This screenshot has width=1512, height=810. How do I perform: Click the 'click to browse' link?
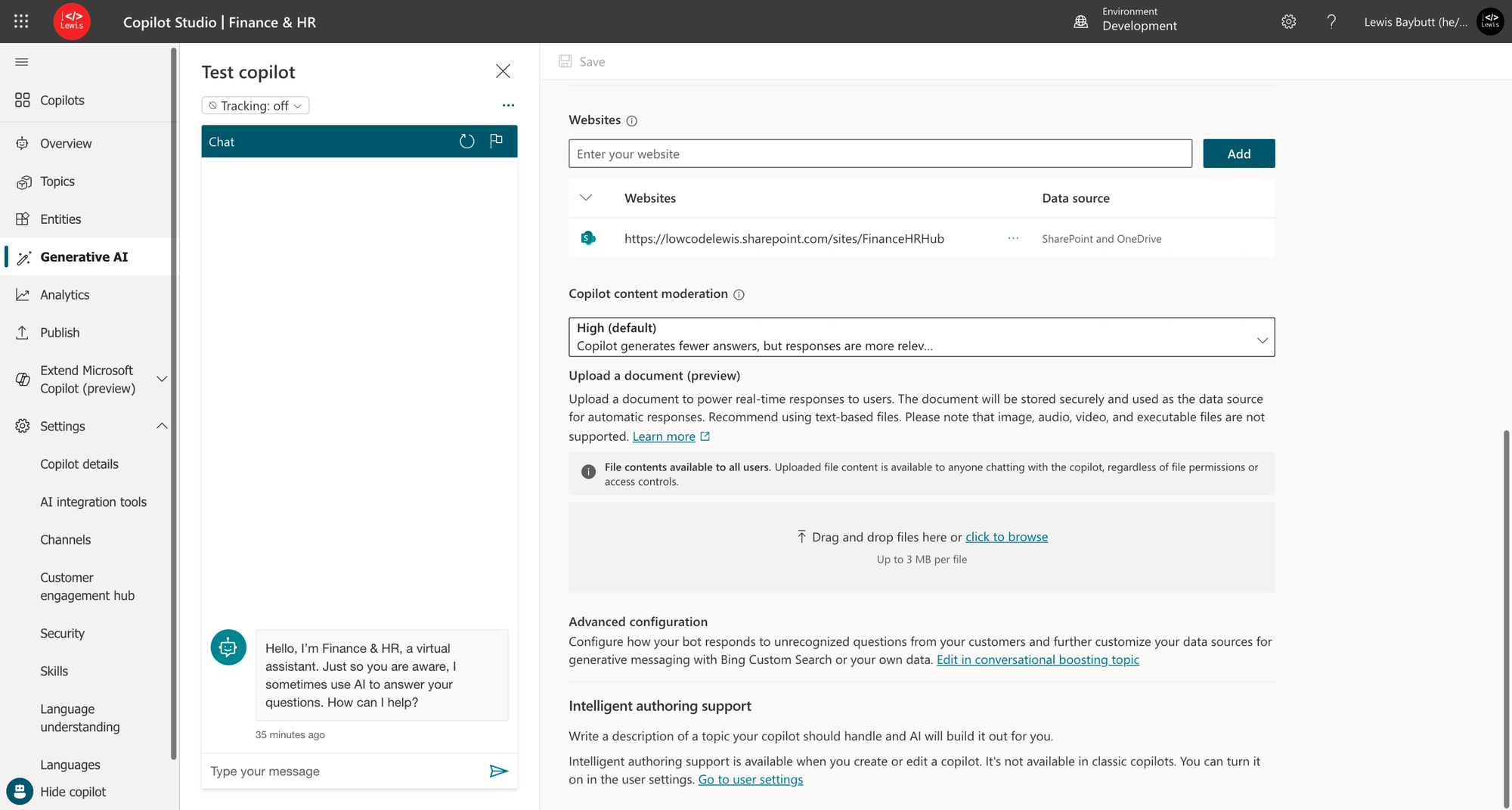click(x=1006, y=536)
